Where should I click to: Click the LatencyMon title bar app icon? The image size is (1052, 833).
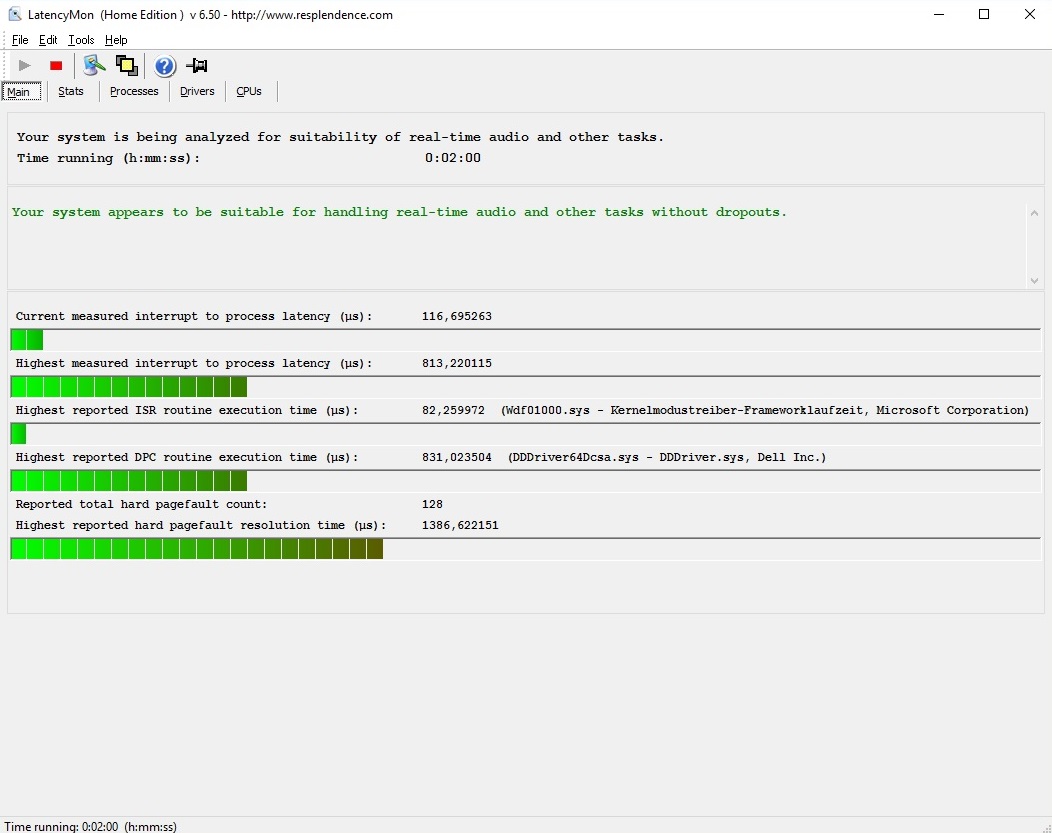[15, 15]
